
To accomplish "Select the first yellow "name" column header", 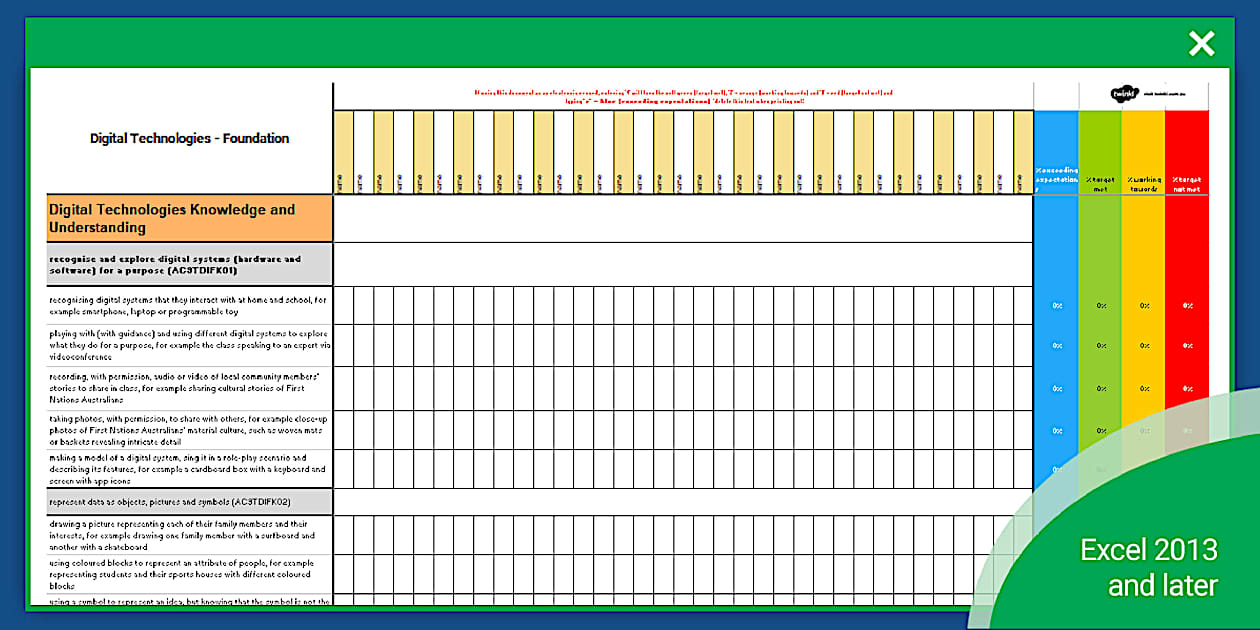I will click(344, 150).
